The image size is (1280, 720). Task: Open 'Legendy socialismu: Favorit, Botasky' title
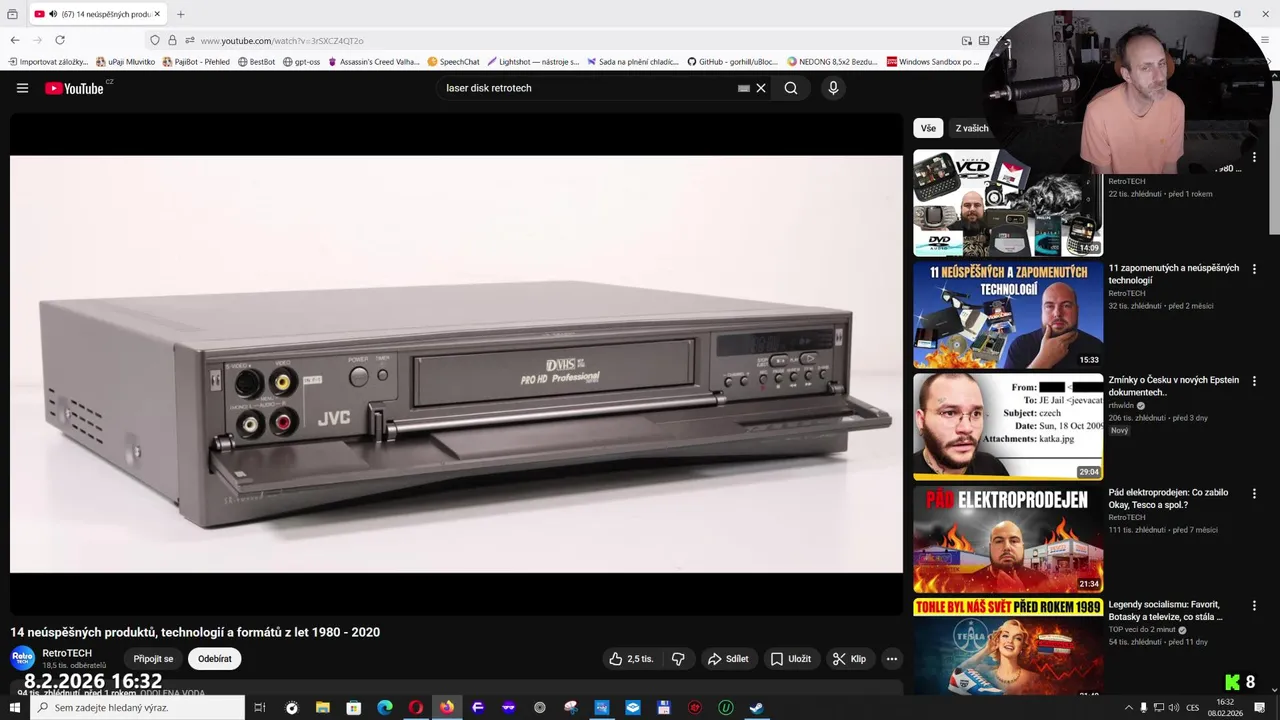[1165, 611]
